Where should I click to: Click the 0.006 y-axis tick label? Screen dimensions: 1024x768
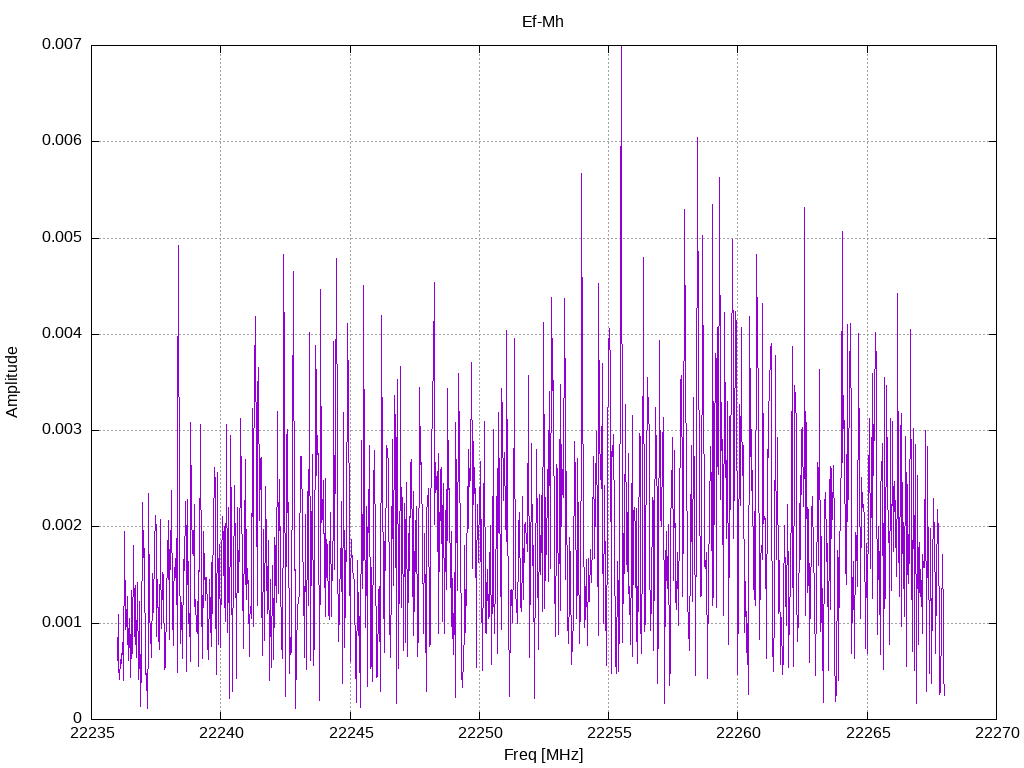pyautogui.click(x=62, y=141)
